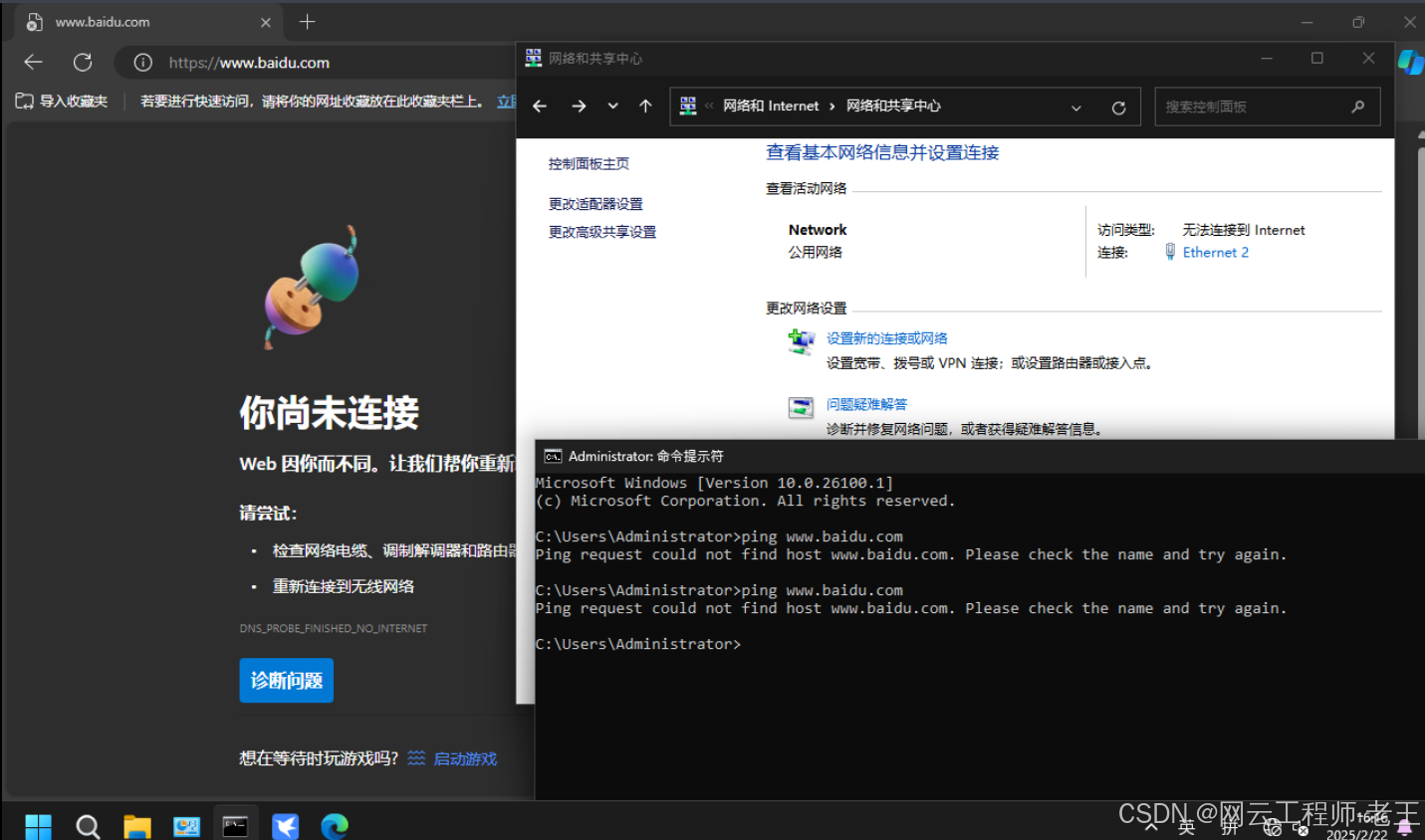Screen dimensions: 1425x840
Task: Click the Edge browser back arrow
Action: tap(34, 62)
